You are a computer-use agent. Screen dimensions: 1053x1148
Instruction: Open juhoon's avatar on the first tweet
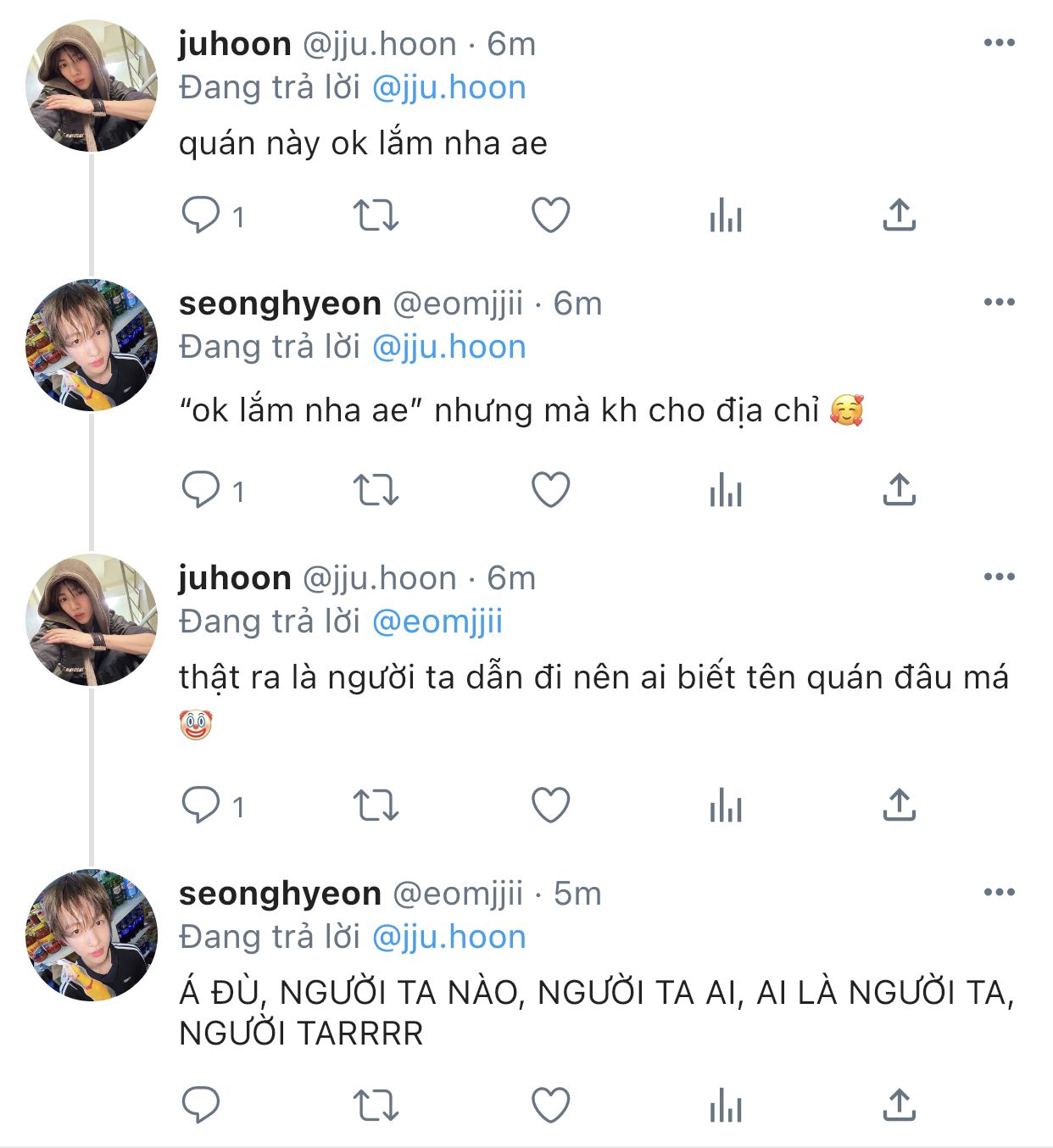[x=92, y=86]
